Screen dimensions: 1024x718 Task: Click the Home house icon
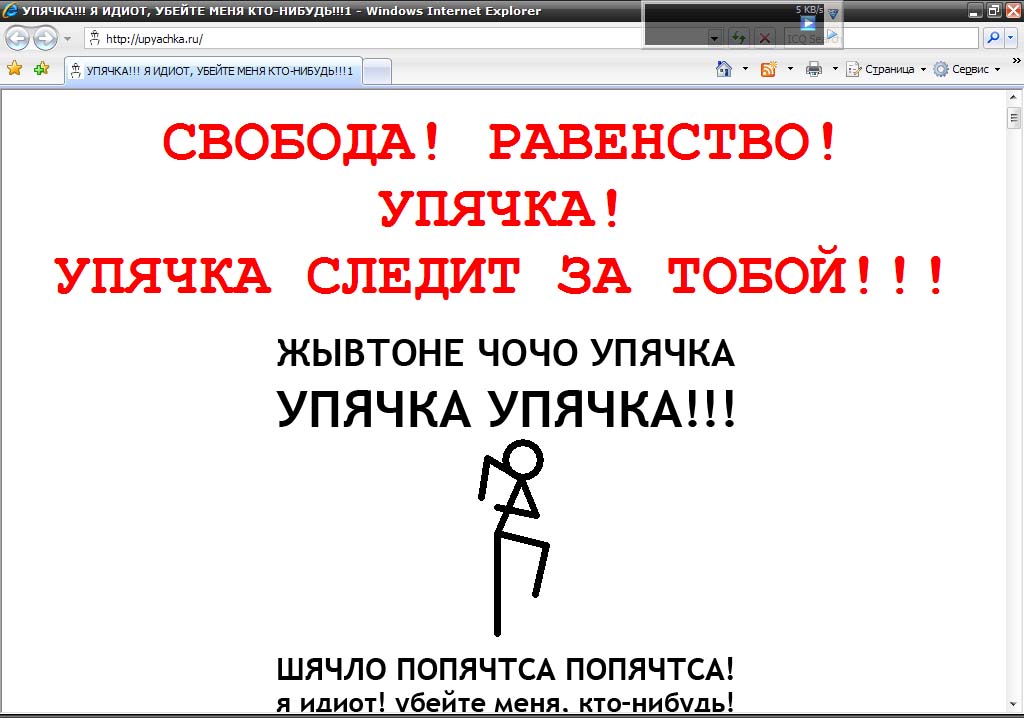pos(724,69)
